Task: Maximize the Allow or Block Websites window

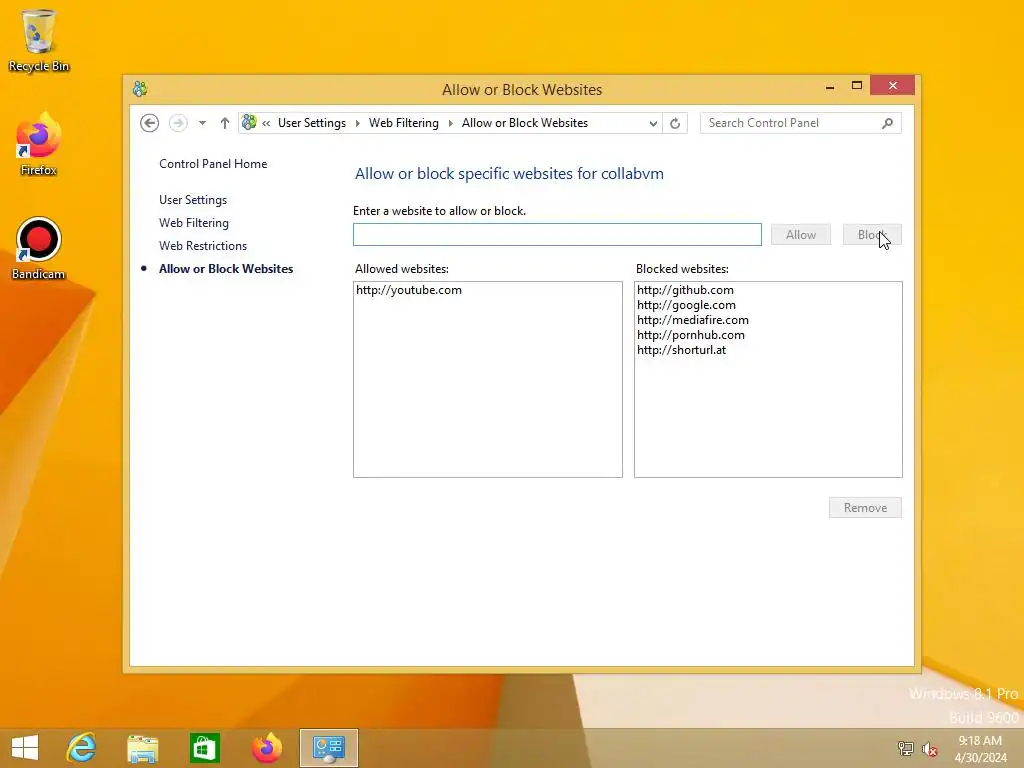Action: [857, 86]
